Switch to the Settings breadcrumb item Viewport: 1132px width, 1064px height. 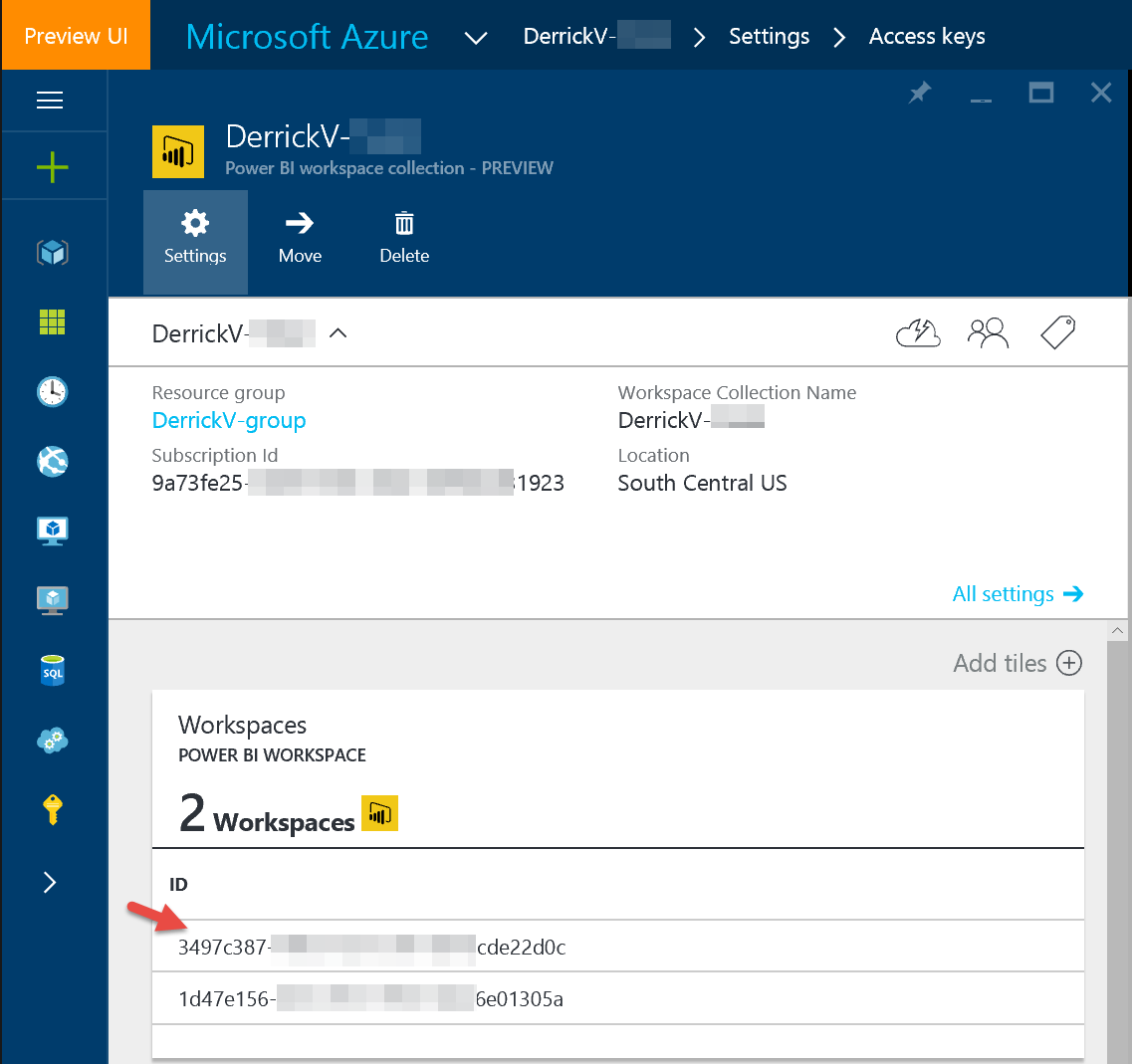(769, 36)
